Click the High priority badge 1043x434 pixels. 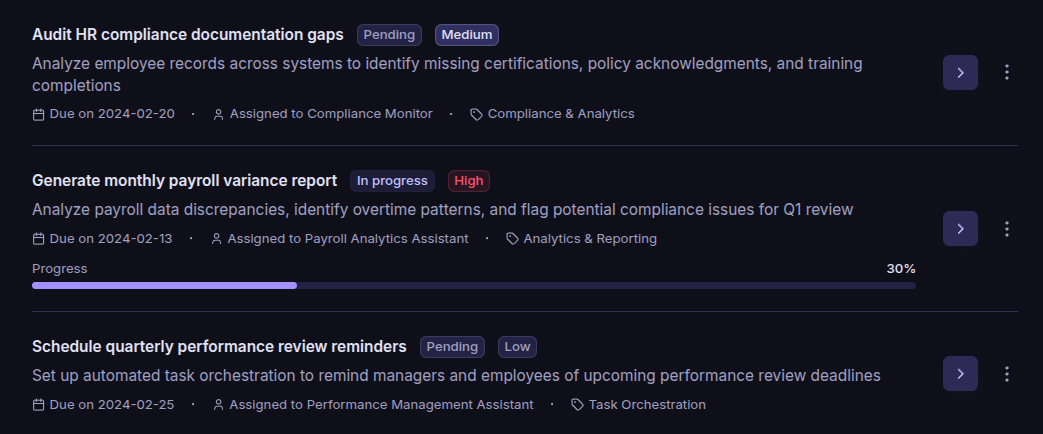468,181
